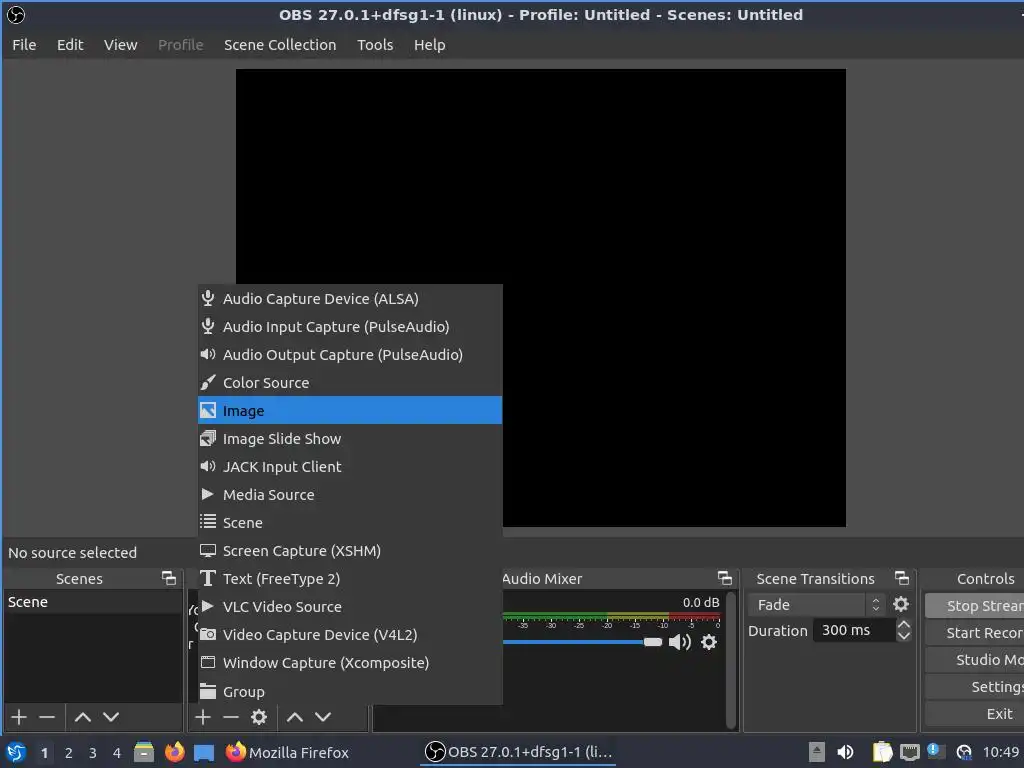
Task: Choose Text (FreeType 2) source
Action: point(350,579)
